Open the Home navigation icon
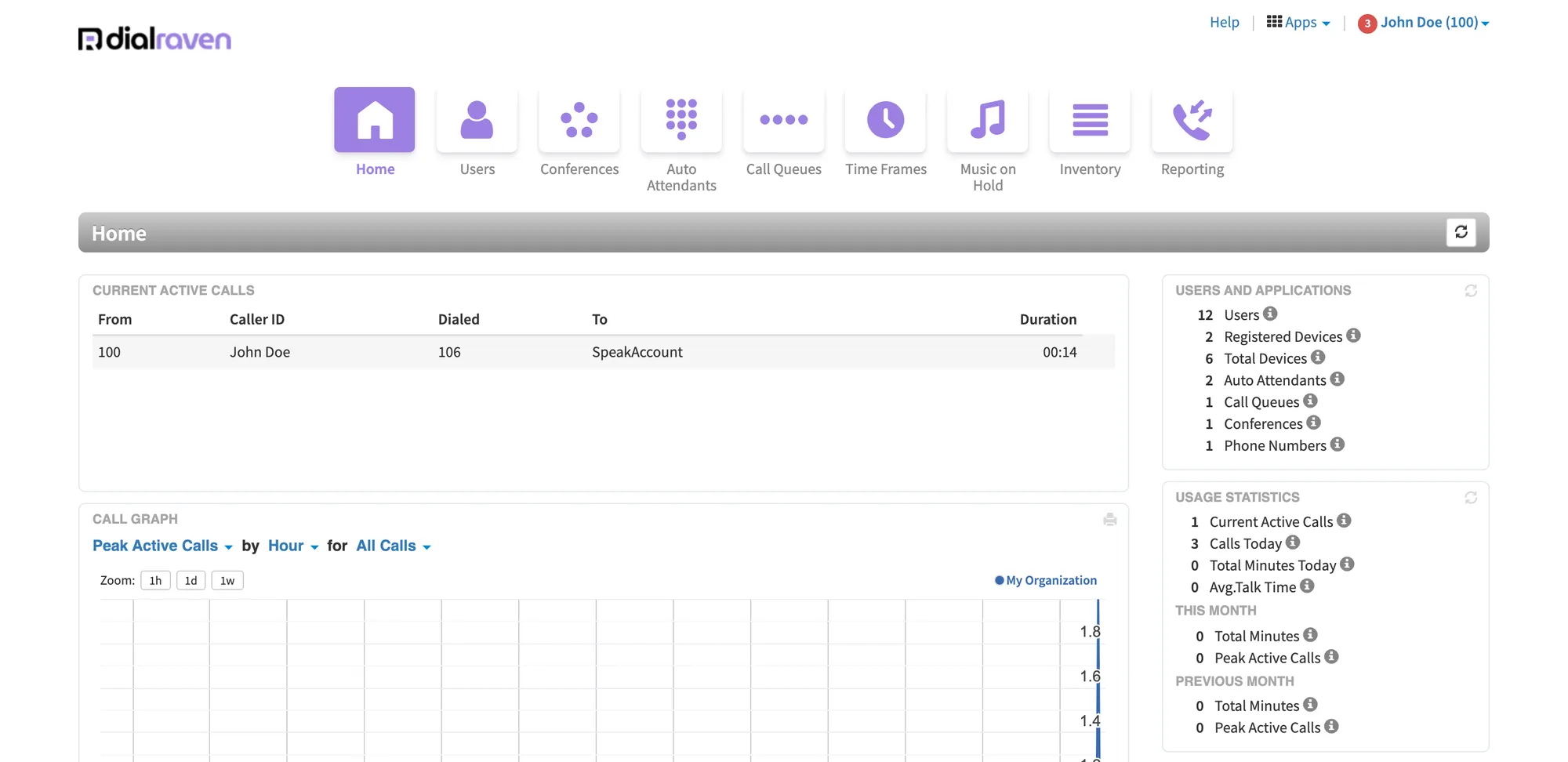Screen dimensions: 1568x762 coord(375,120)
